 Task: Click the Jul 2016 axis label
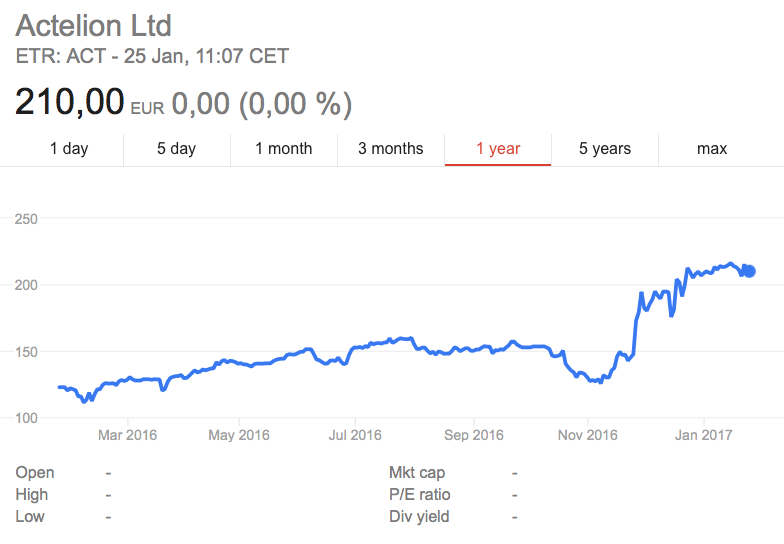point(355,435)
